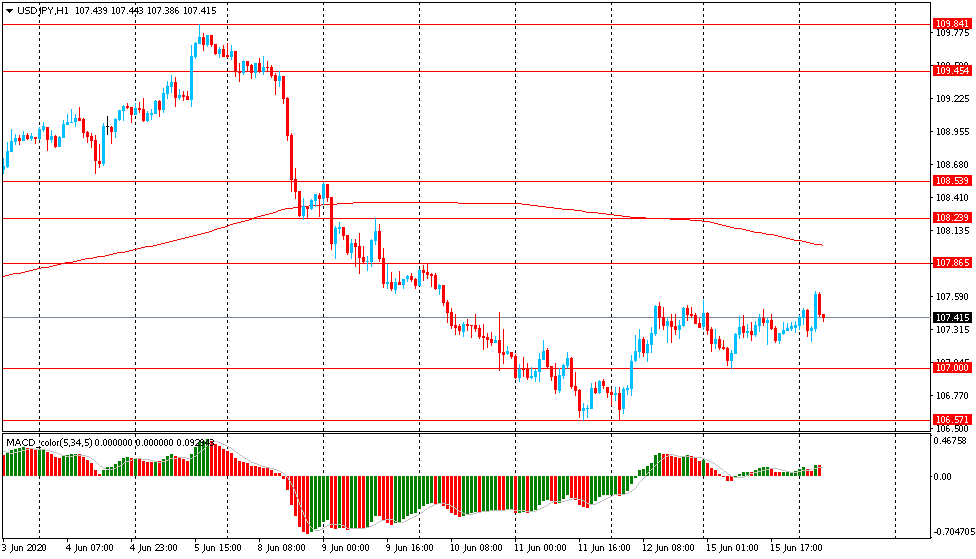This screenshot has height=559, width=976.
Task: Click the 108.239 red price level label
Action: 952,217
